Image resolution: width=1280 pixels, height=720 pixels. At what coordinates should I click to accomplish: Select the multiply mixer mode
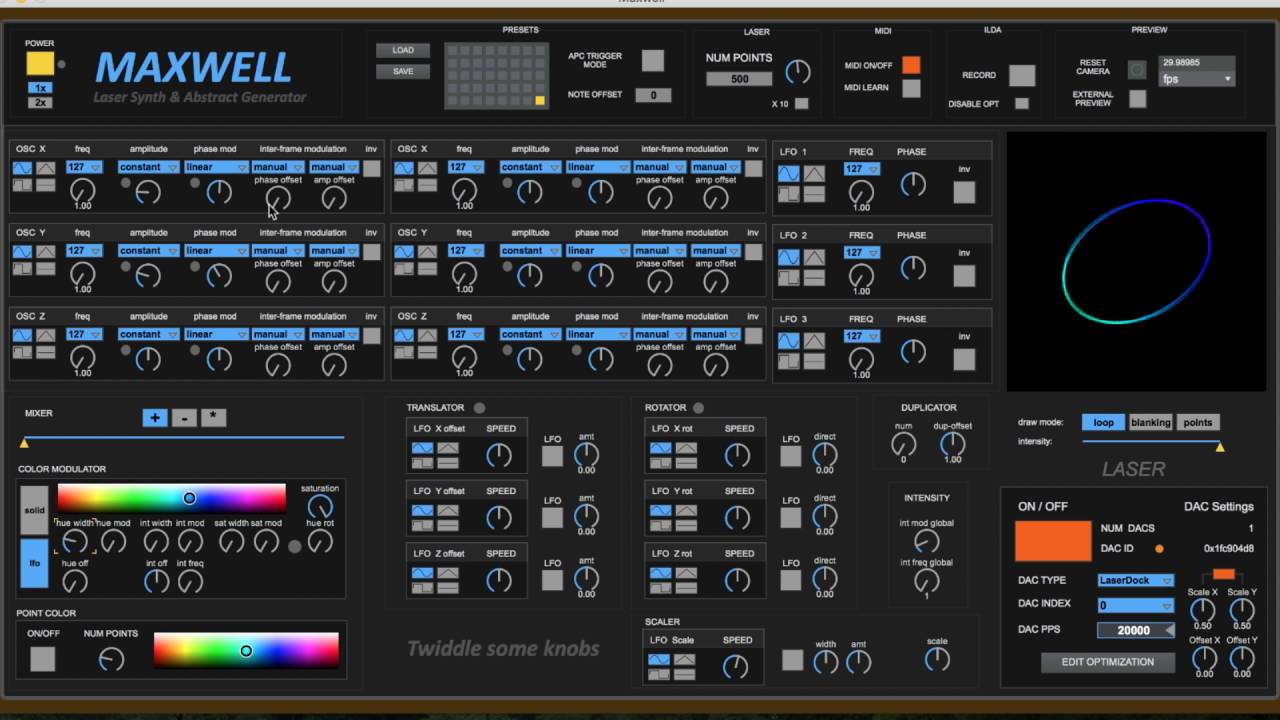[x=213, y=418]
